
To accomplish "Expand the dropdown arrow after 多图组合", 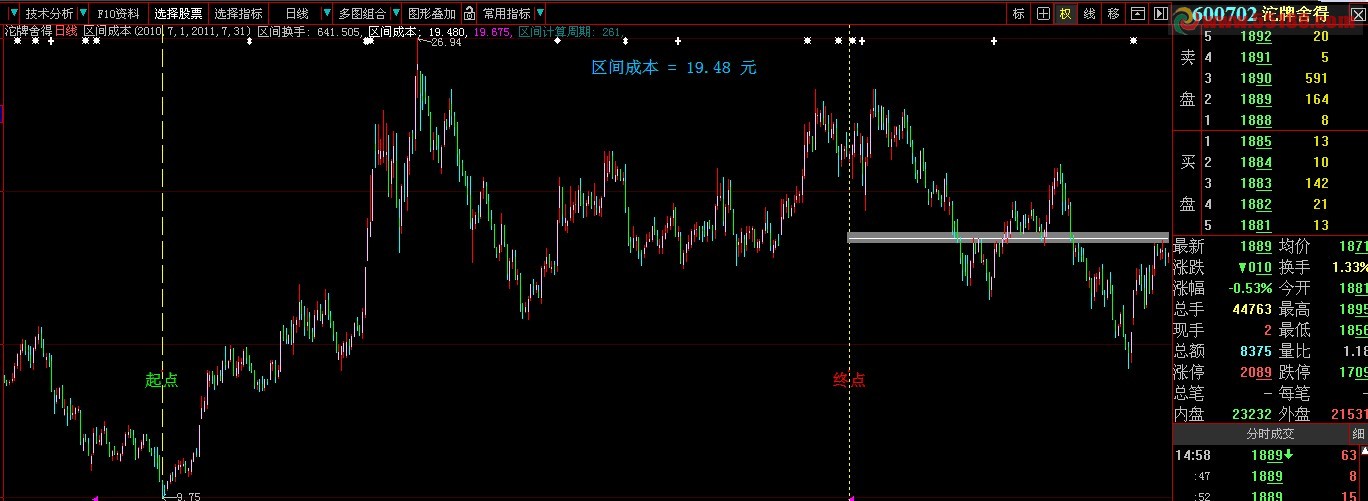I will point(396,14).
